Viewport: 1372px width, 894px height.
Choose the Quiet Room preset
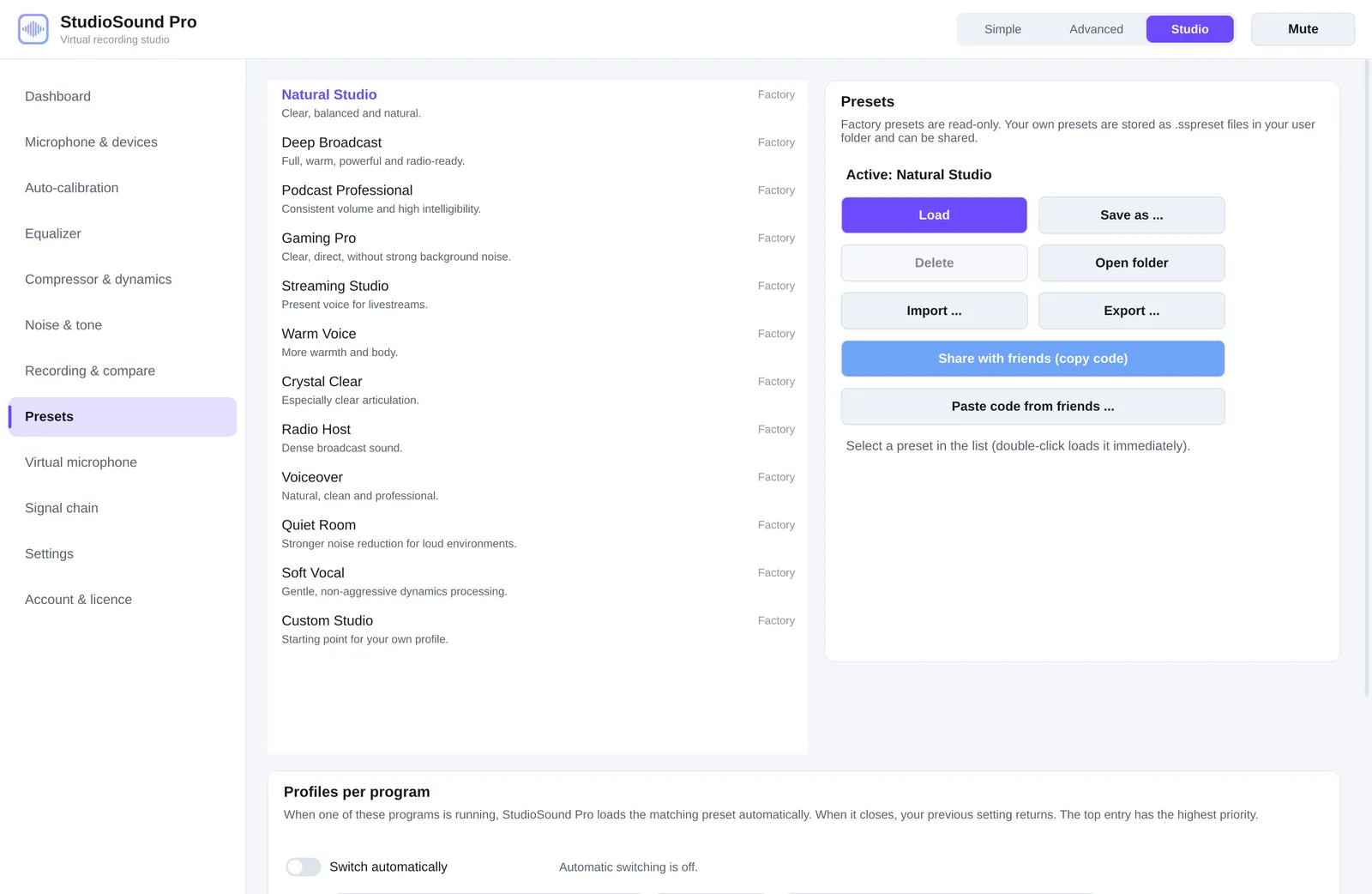click(x=538, y=535)
